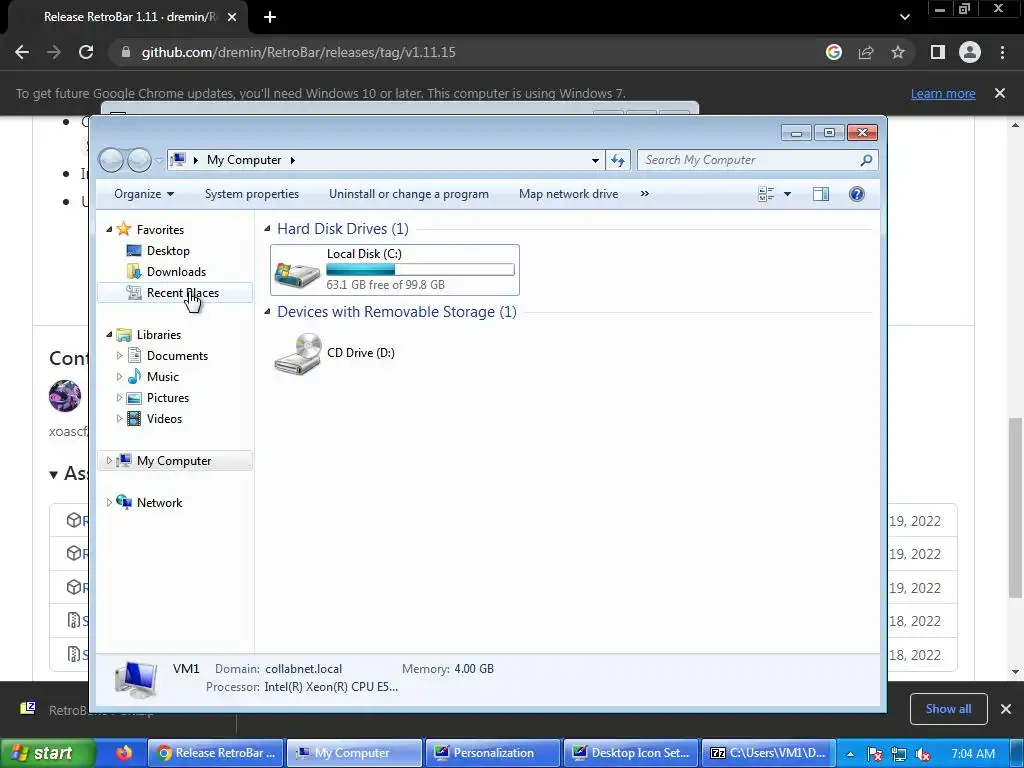Open the Organize menu
The image size is (1024, 768).
point(144,194)
